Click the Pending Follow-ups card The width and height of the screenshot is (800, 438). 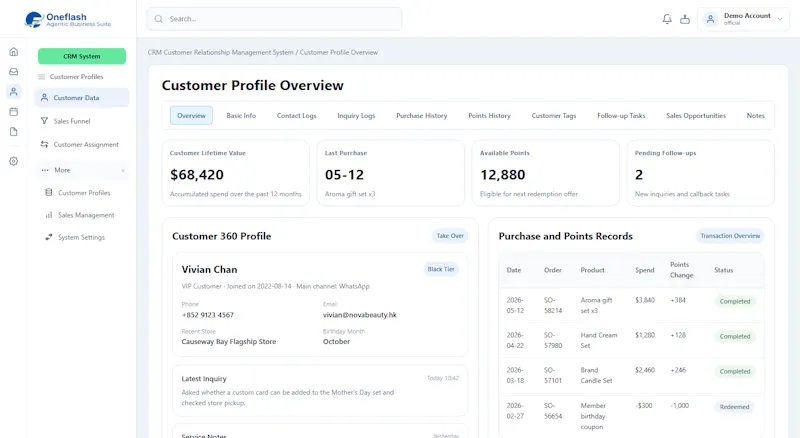[x=701, y=173]
